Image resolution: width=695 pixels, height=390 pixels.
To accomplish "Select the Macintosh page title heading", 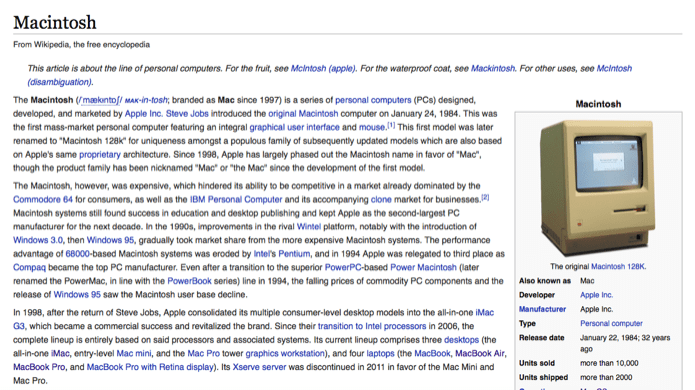I will click(x=55, y=23).
